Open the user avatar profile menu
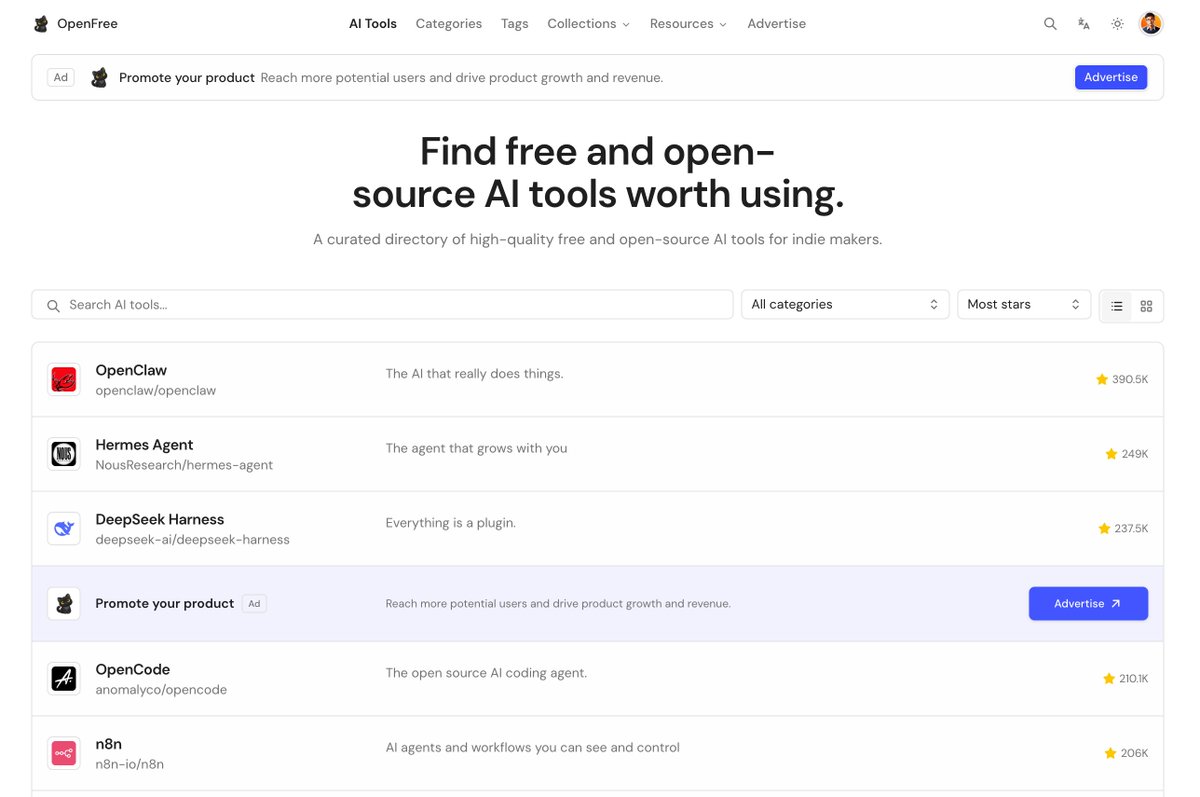Image resolution: width=1200 pixels, height=797 pixels. [1151, 24]
